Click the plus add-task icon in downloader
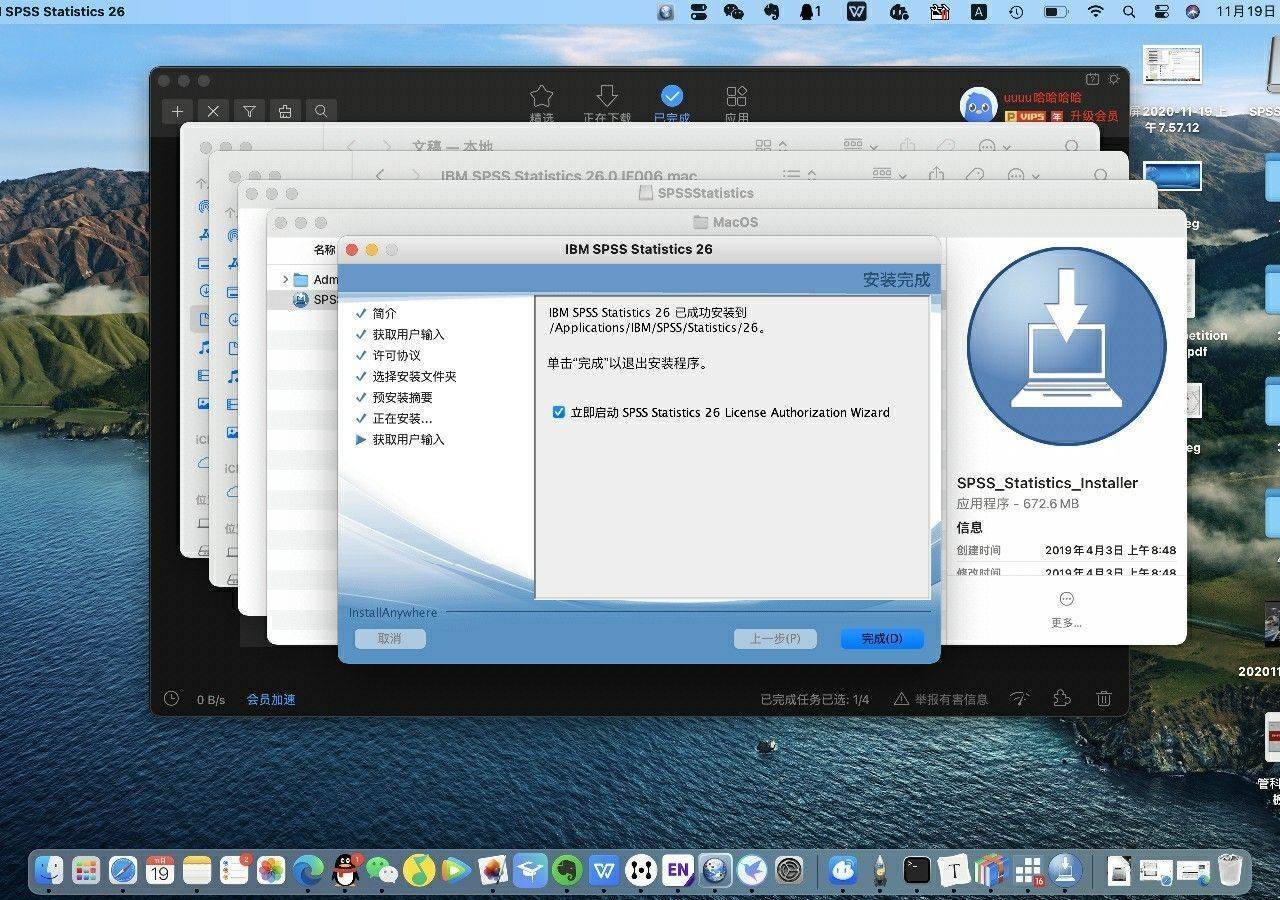This screenshot has width=1280, height=900. (178, 111)
